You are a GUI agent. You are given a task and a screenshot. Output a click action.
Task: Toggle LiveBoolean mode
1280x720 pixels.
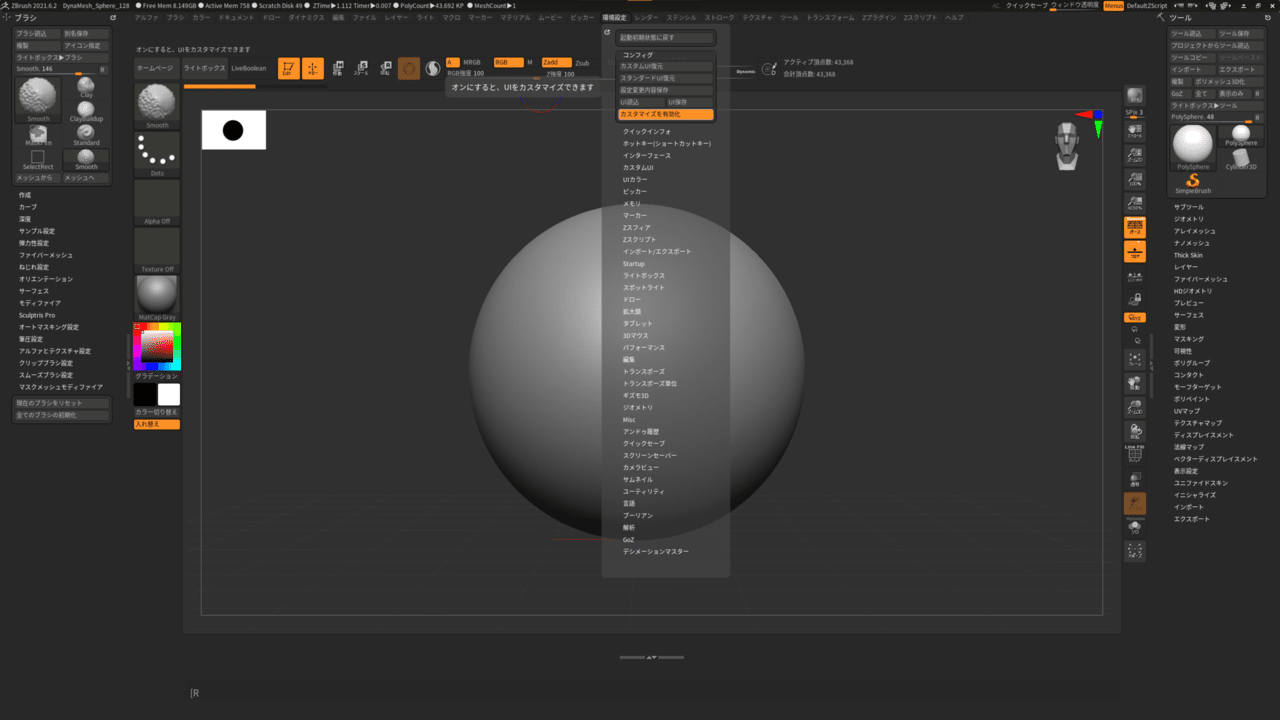click(249, 68)
